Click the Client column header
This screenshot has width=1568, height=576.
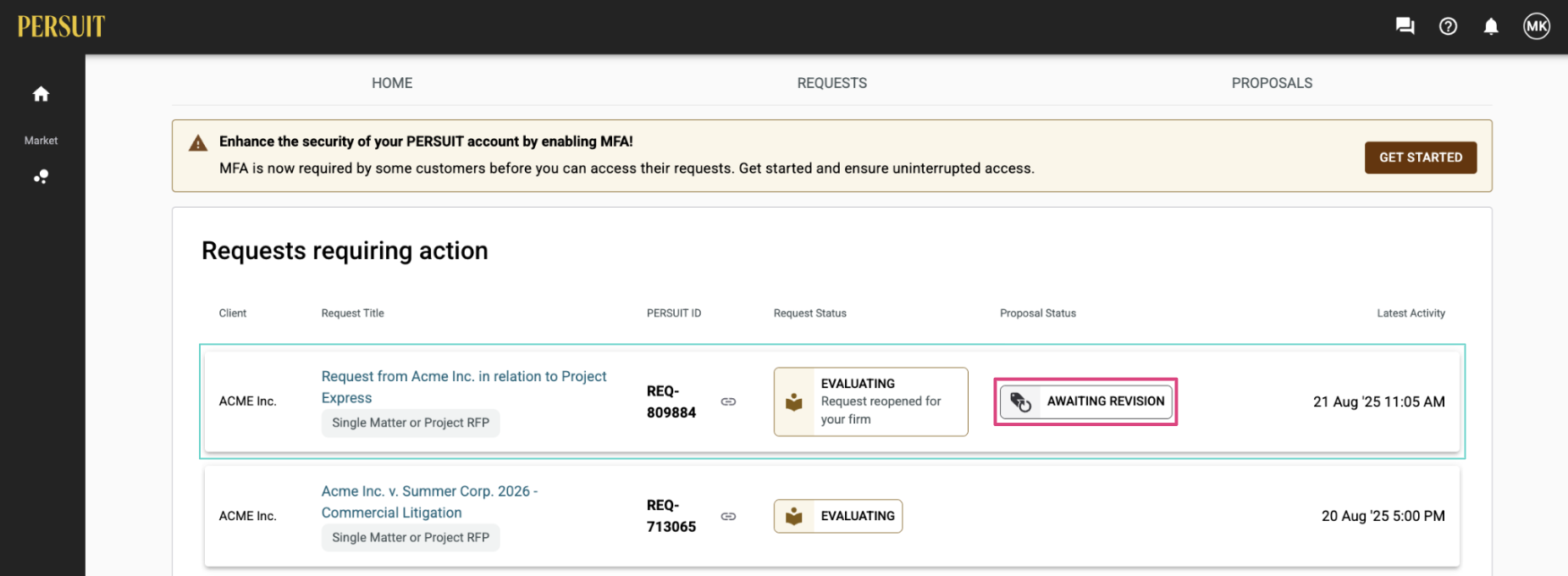[233, 313]
